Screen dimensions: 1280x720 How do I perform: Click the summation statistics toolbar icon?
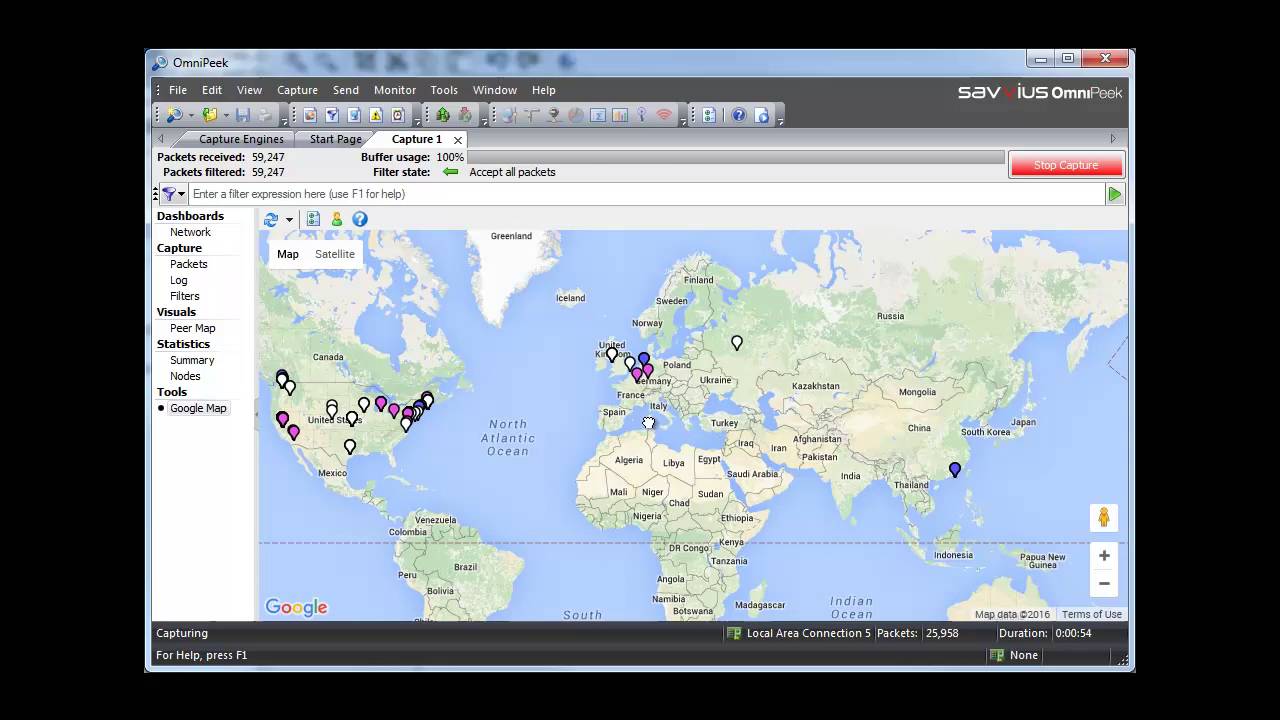[x=598, y=115]
